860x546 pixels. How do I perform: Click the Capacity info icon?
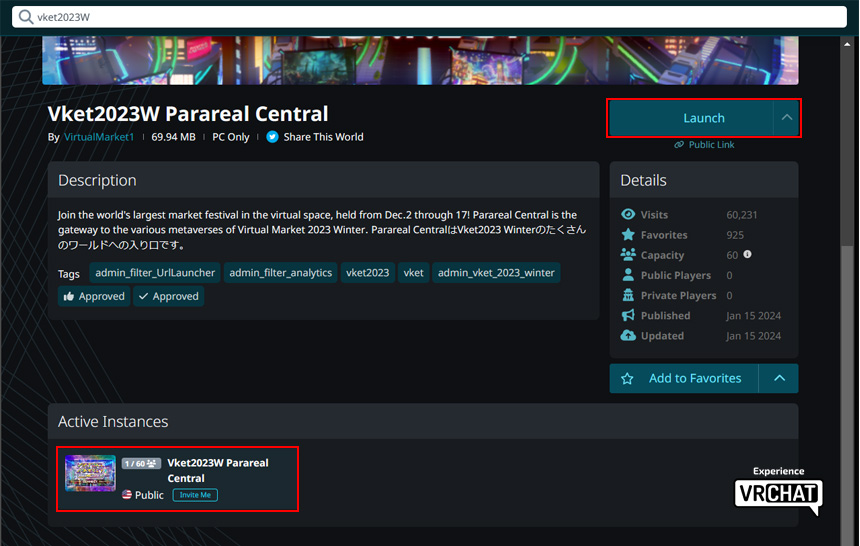coord(747,255)
